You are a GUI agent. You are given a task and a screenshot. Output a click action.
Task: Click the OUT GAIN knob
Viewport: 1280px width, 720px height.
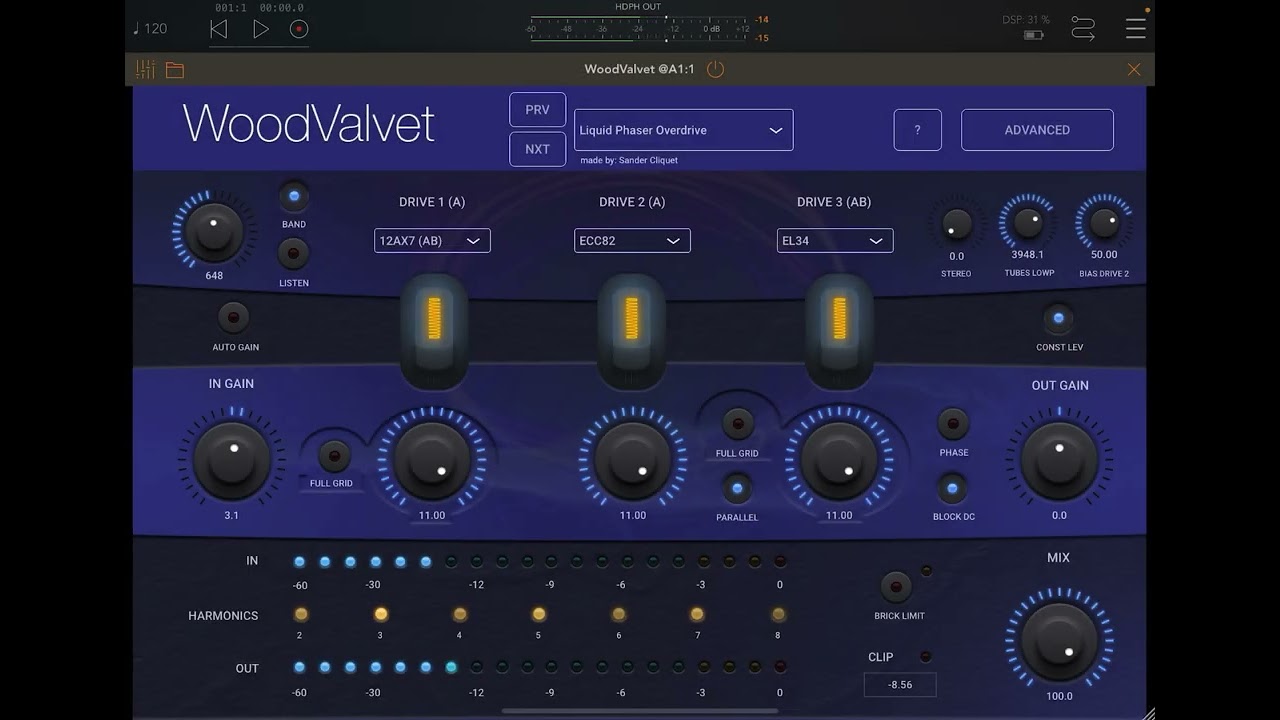(1059, 460)
